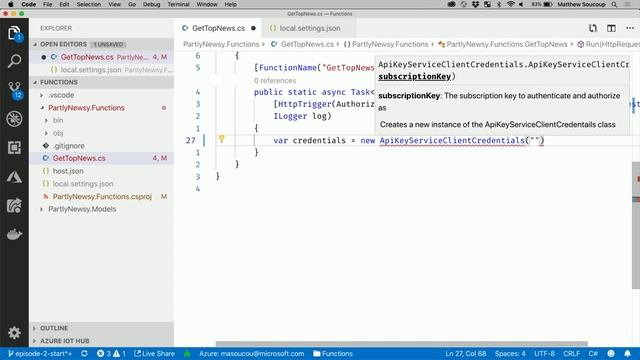
Task: Switch to the local.settings.json tab
Action: (x=310, y=28)
